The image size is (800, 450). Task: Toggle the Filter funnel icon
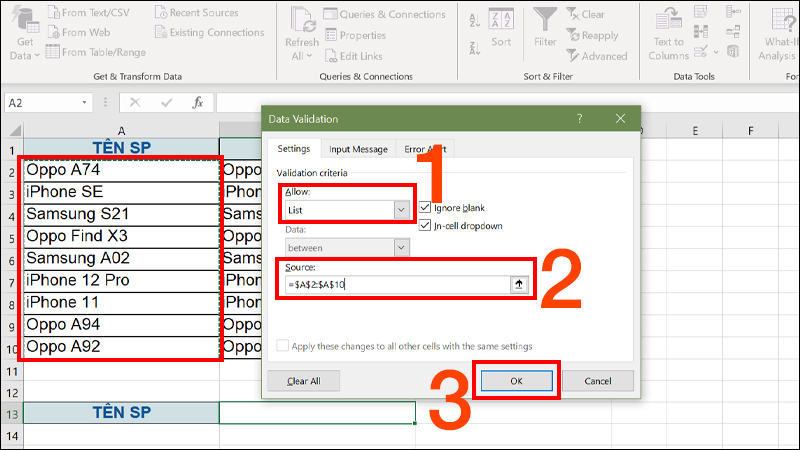[545, 20]
